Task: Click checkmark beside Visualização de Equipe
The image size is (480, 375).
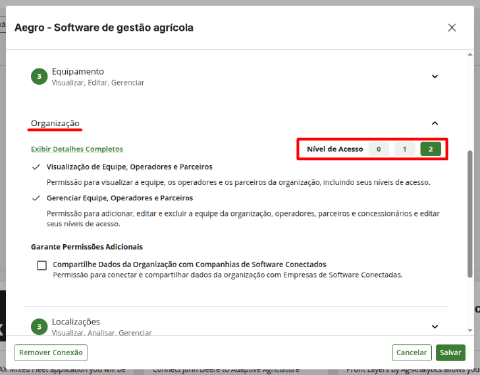Action: pos(36,167)
